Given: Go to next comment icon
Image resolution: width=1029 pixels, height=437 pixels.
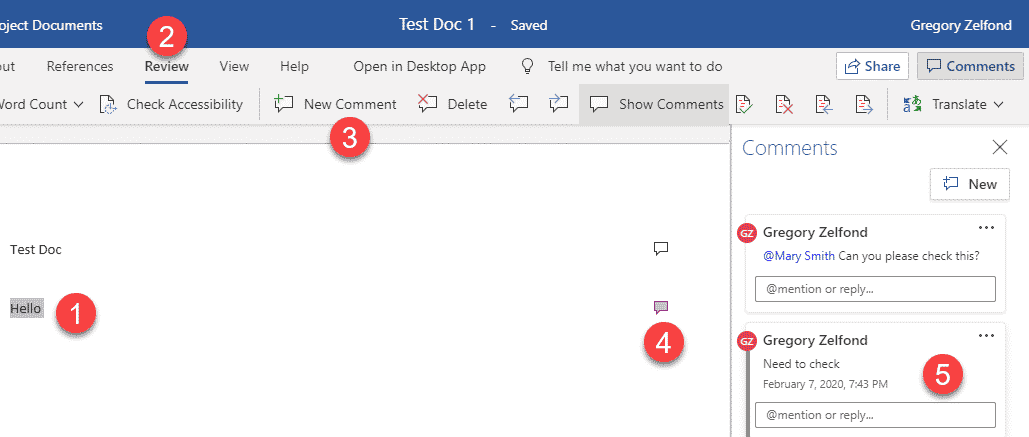Looking at the screenshot, I should tap(558, 104).
